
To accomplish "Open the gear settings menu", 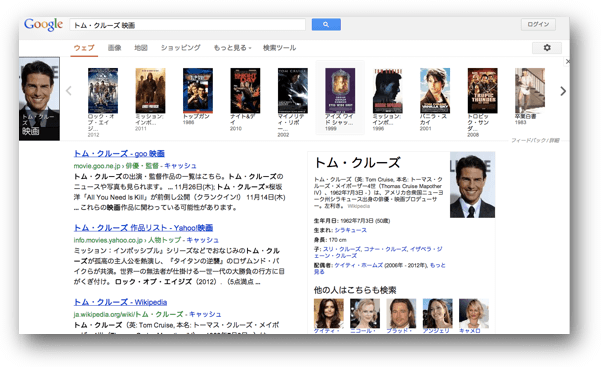I will point(547,48).
